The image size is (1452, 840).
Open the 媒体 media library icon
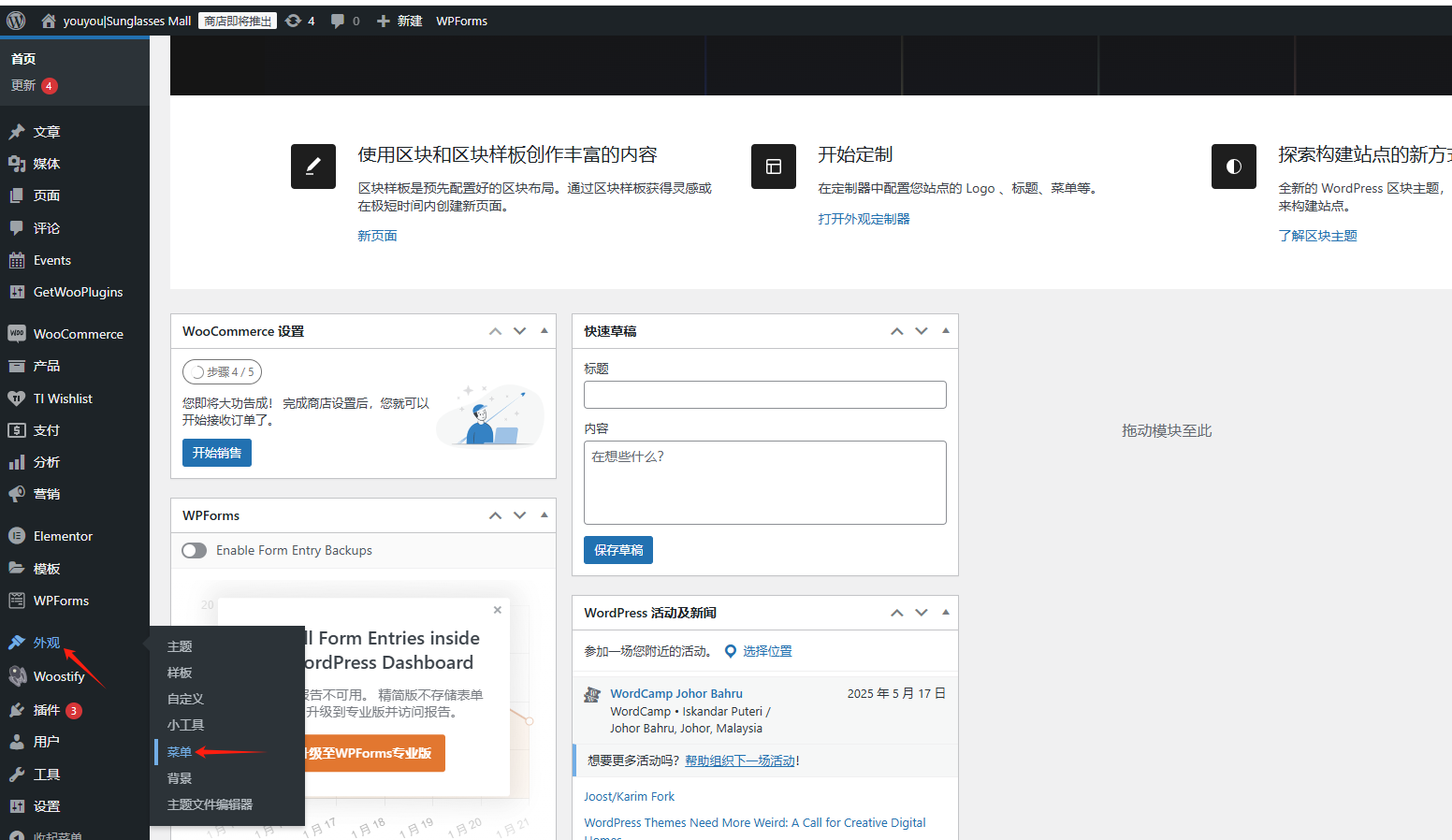tap(16, 163)
